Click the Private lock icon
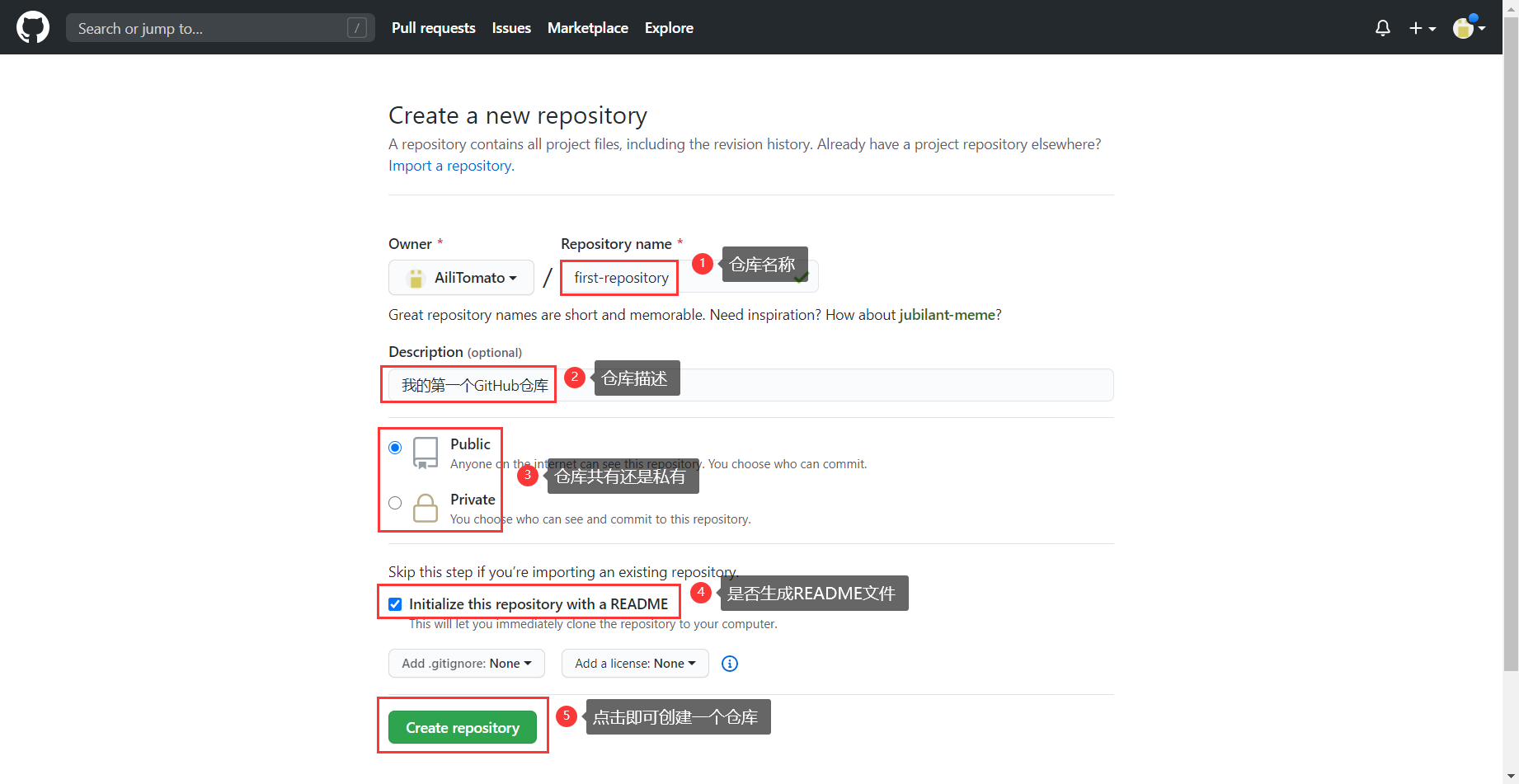This screenshot has height=784, width=1519. [x=426, y=508]
